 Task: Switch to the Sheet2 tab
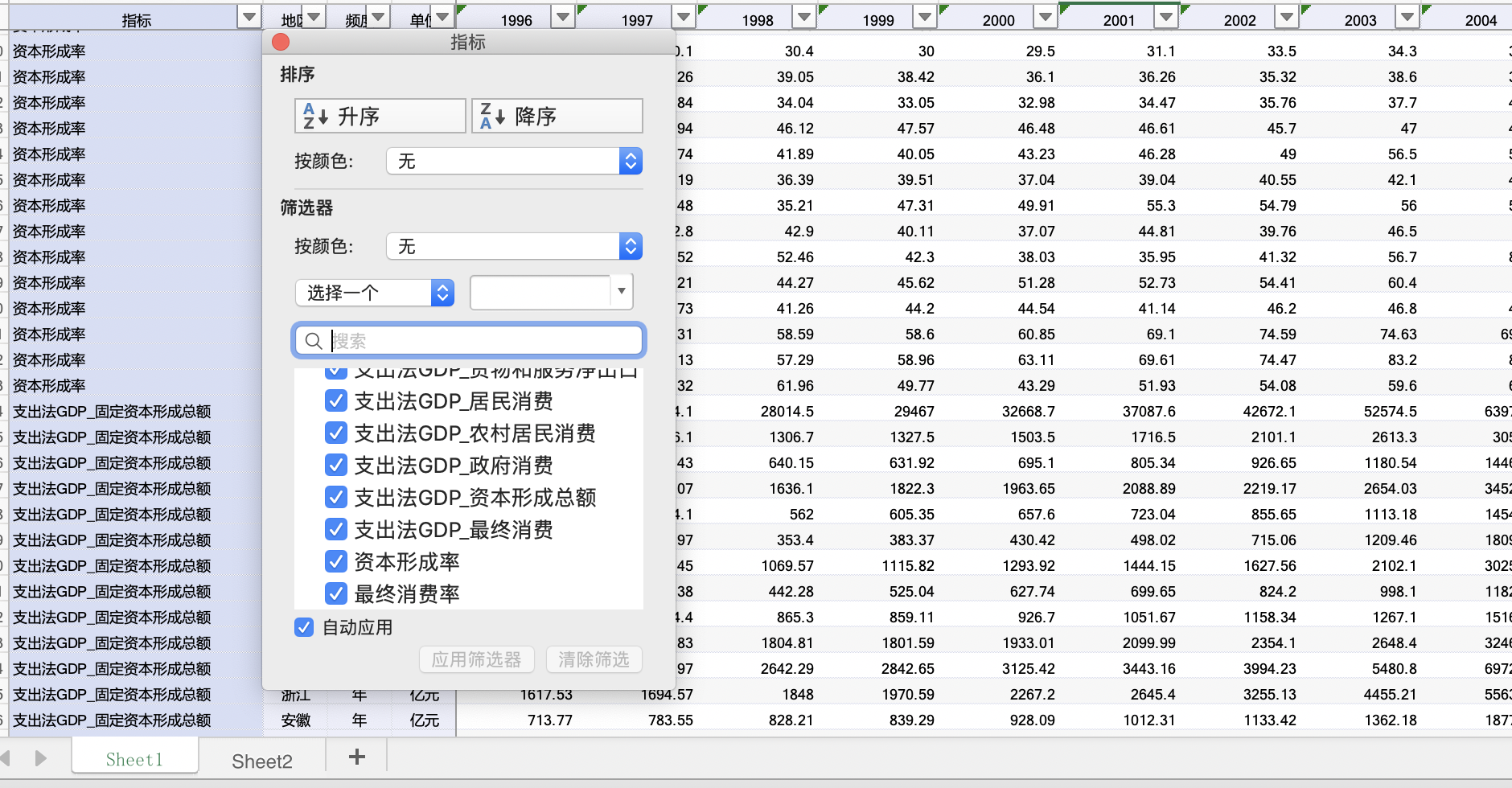click(x=262, y=761)
